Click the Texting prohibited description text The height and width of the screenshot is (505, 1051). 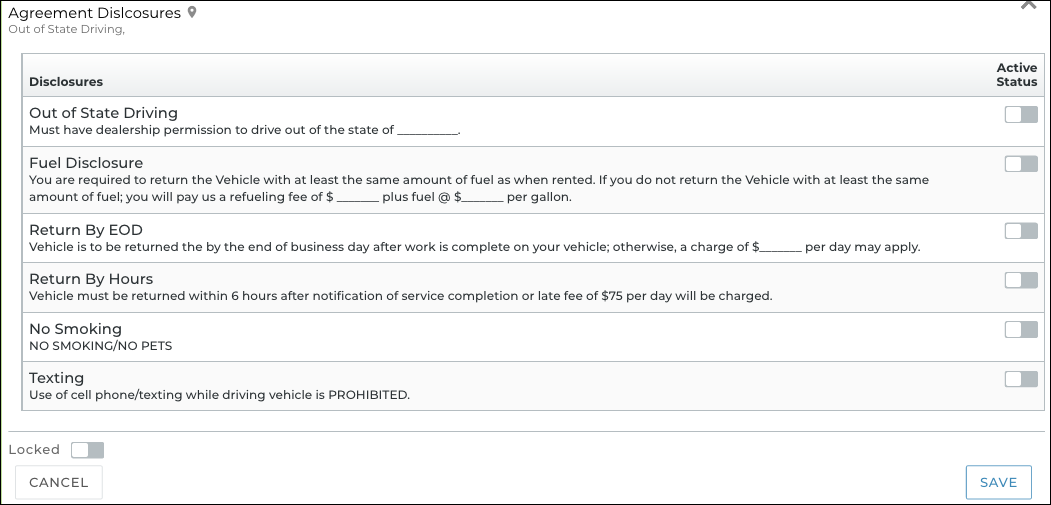(x=219, y=395)
